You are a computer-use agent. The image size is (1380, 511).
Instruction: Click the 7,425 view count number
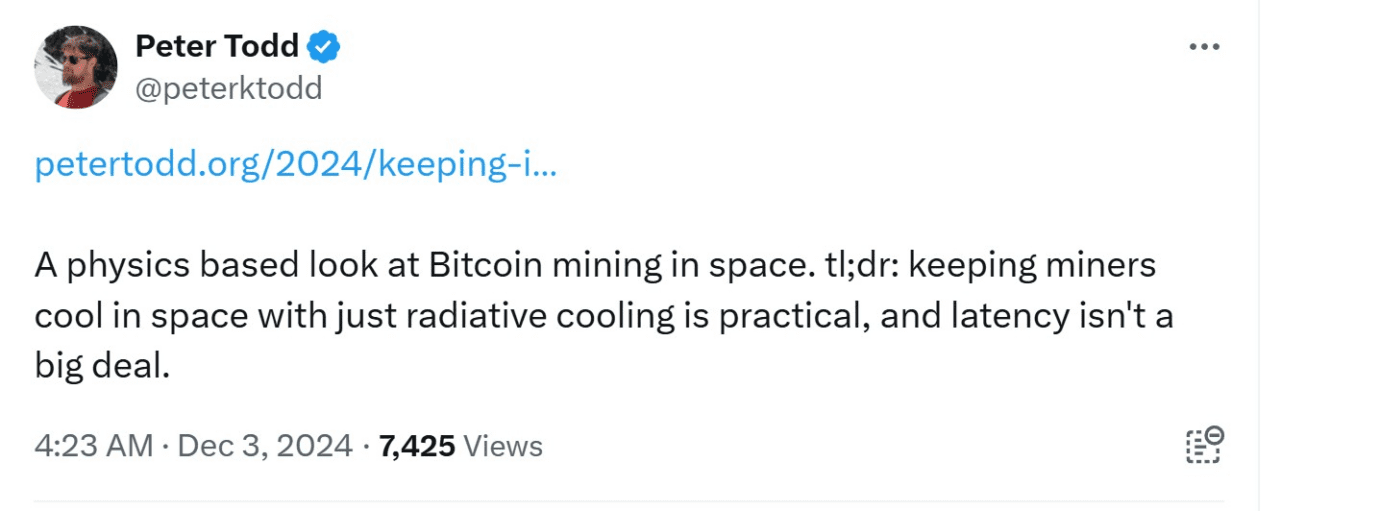[417, 445]
